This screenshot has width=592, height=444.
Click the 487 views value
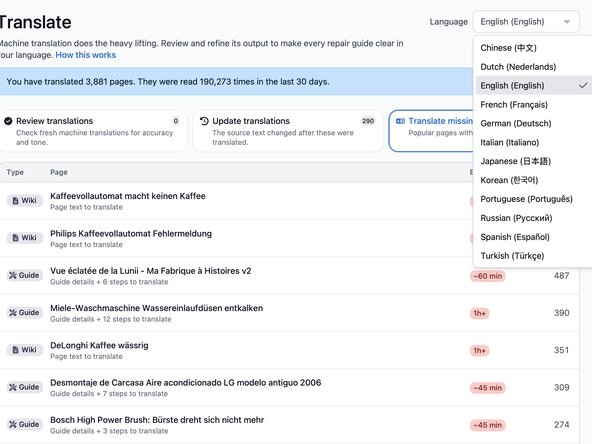[561, 276]
